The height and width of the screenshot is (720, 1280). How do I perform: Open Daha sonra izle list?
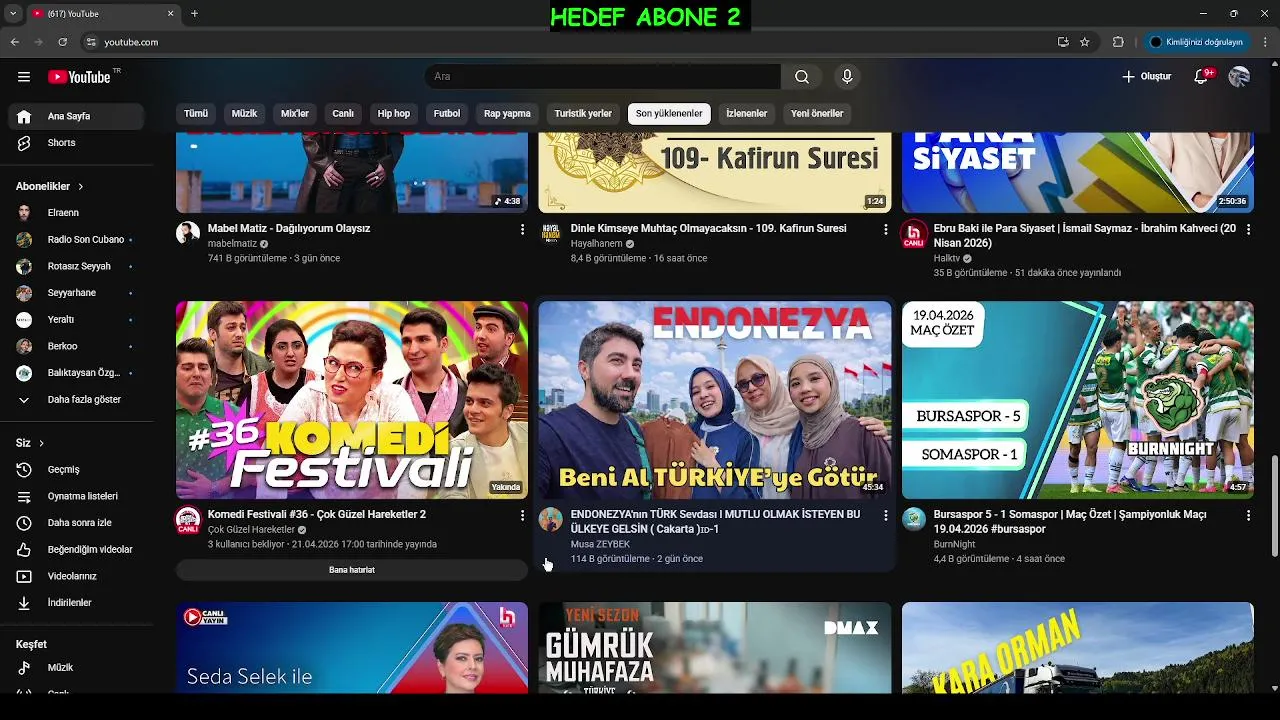point(76,523)
